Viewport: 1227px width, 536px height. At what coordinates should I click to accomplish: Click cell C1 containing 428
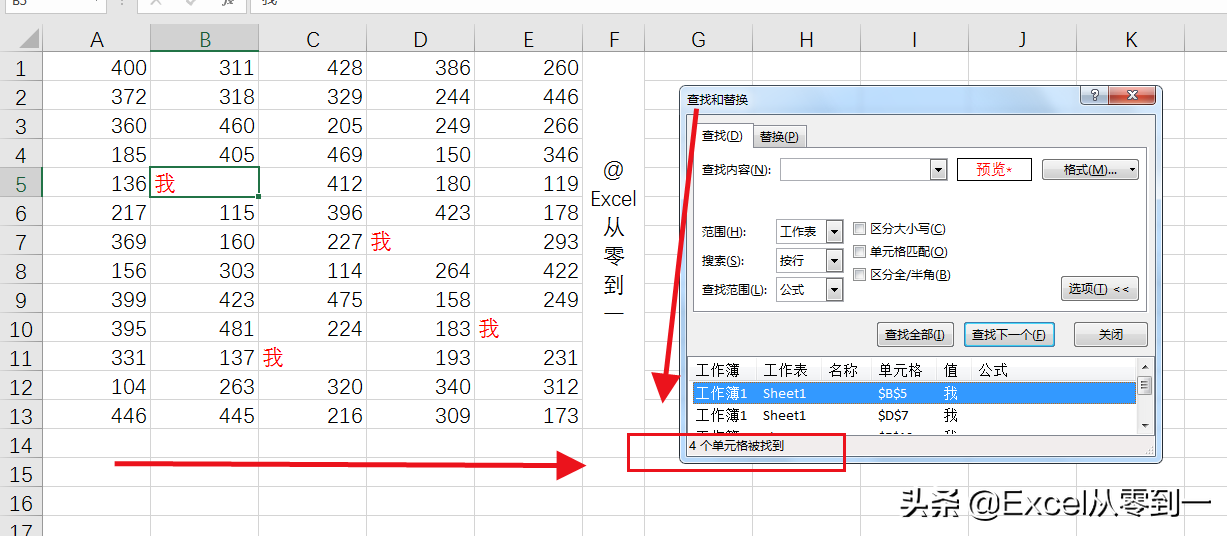(x=313, y=68)
